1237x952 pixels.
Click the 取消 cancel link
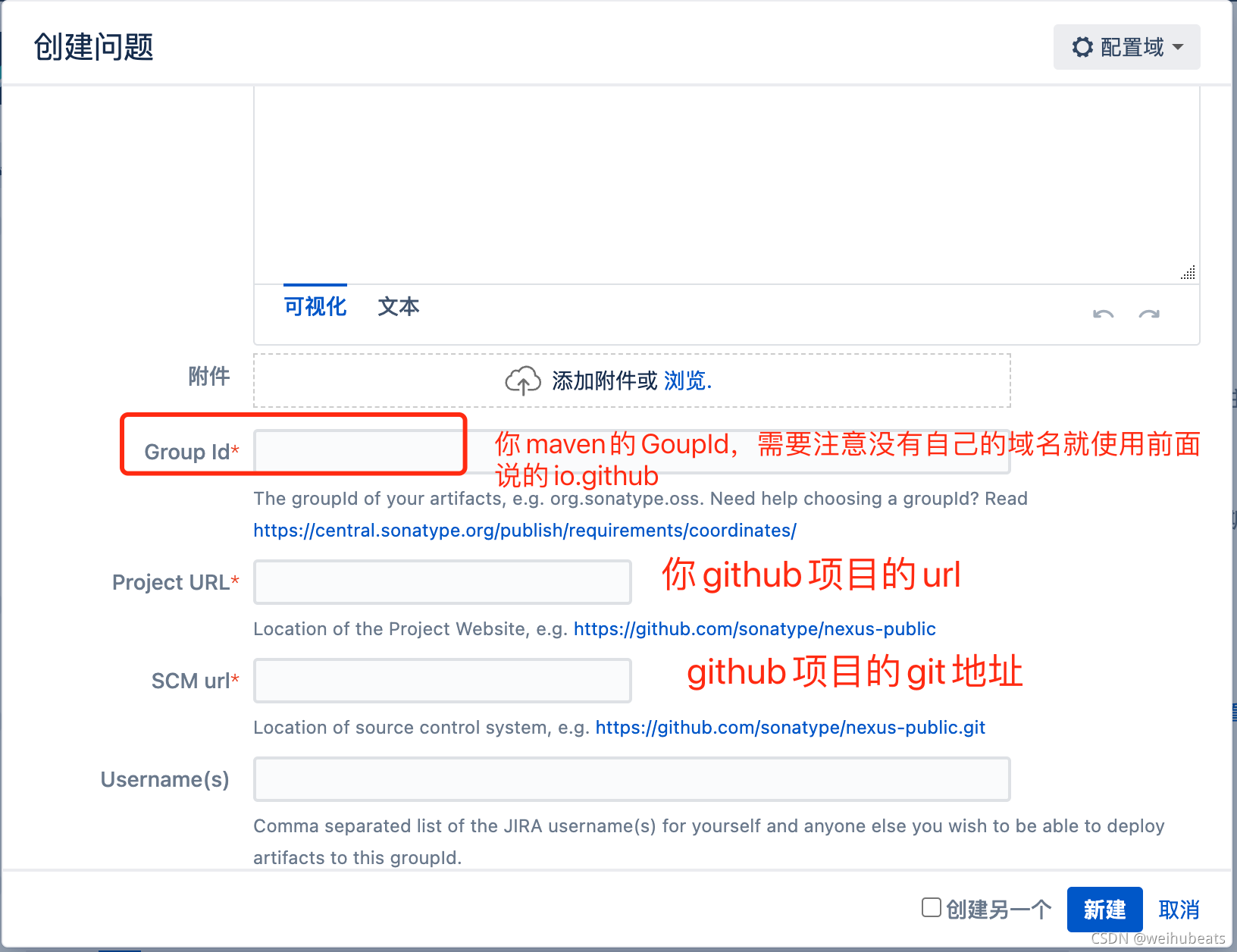click(x=1179, y=909)
